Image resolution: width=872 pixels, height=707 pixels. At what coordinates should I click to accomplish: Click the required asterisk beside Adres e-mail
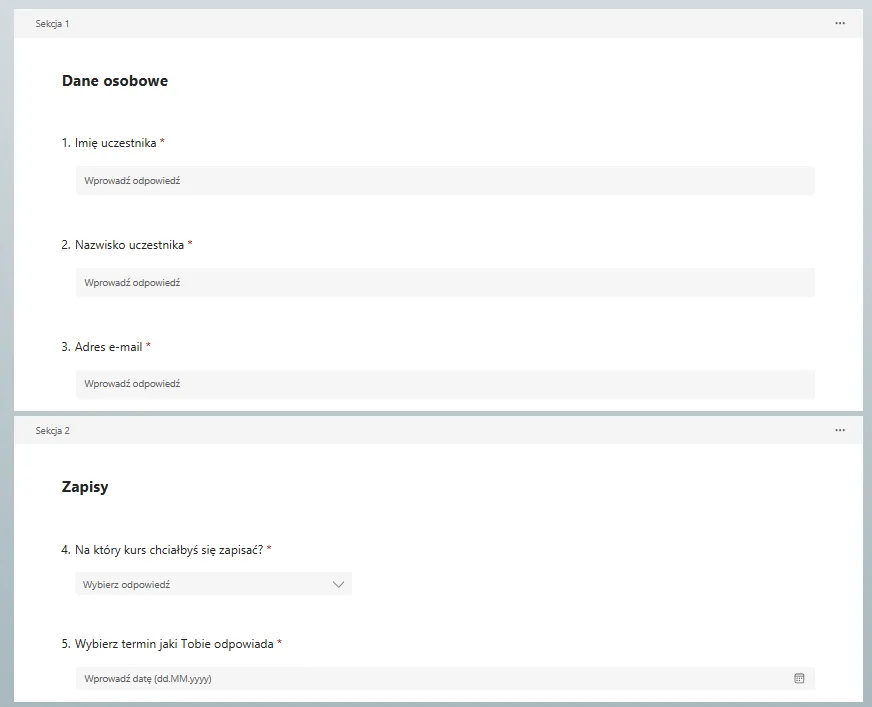(149, 346)
